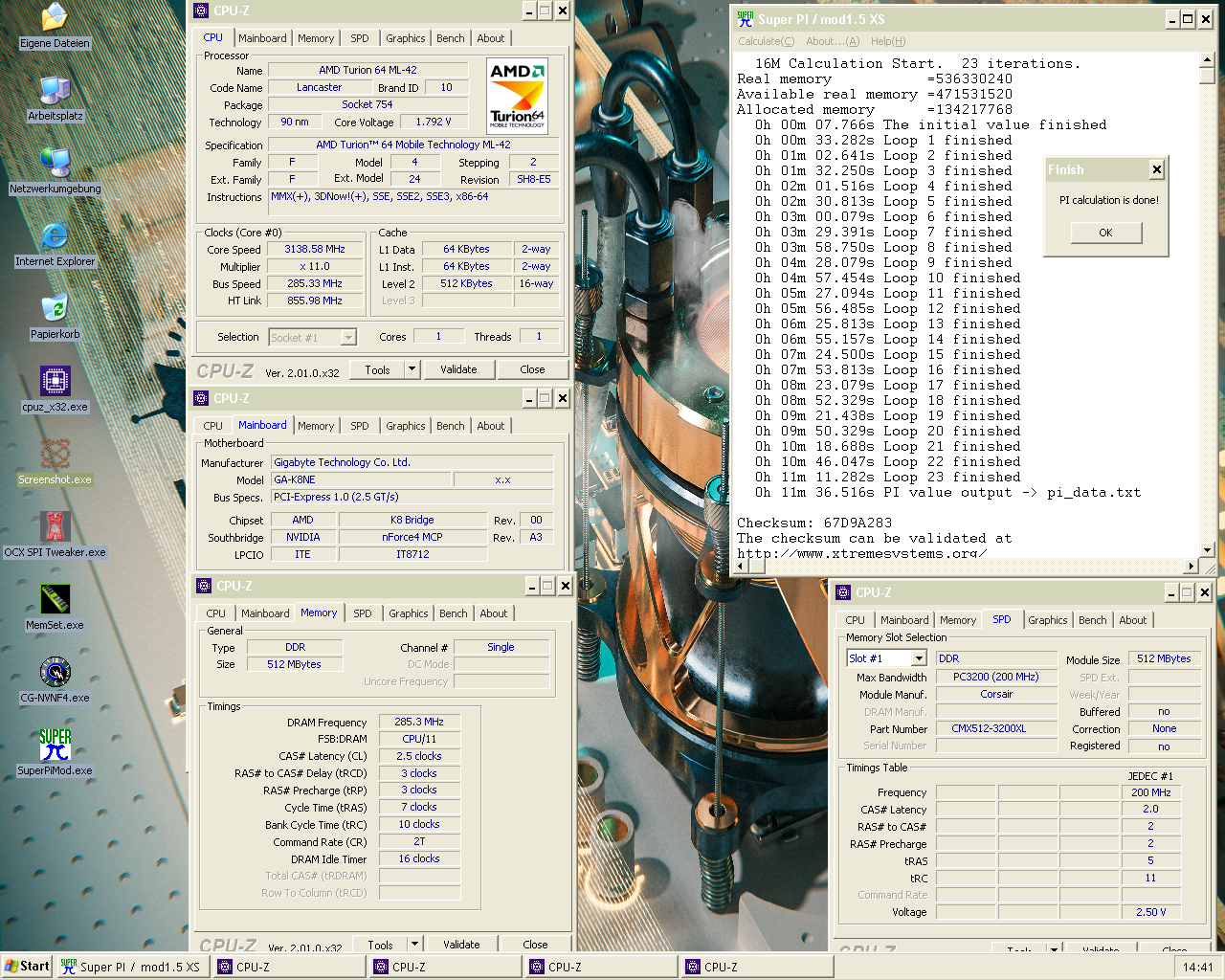Screen dimensions: 1225x980
Task: Open About tab in the SPD window
Action: click(x=1133, y=620)
